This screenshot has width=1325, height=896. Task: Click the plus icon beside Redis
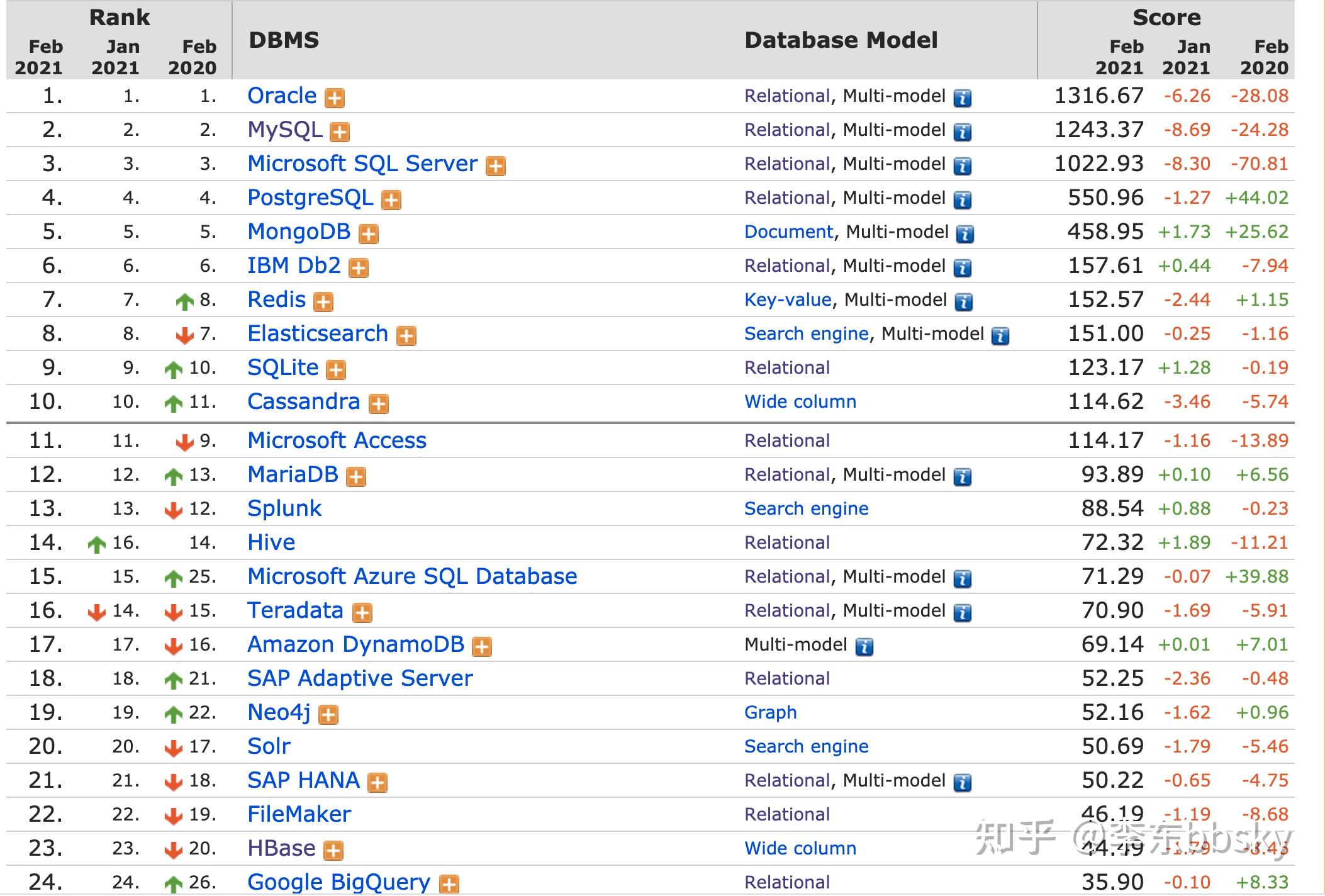pos(323,302)
